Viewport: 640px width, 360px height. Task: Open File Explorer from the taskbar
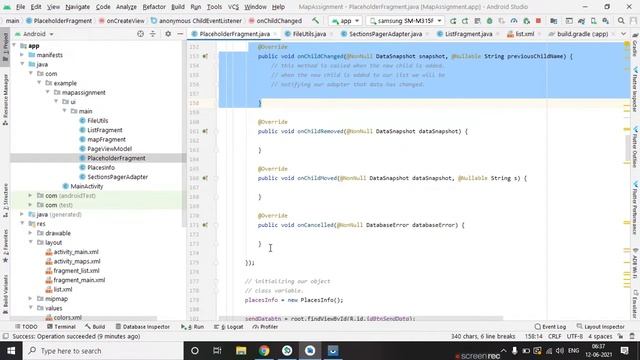tap(241, 351)
